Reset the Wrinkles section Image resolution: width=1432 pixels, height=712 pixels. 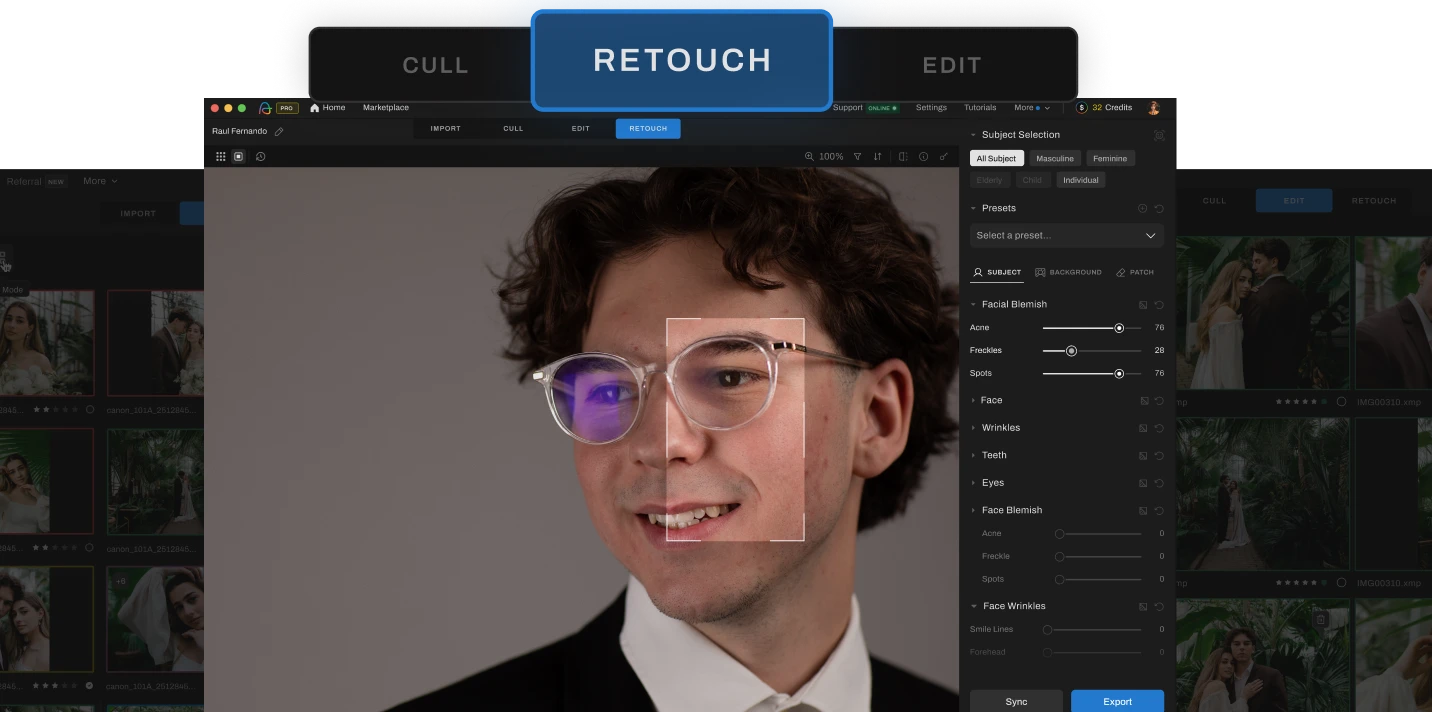click(1159, 428)
